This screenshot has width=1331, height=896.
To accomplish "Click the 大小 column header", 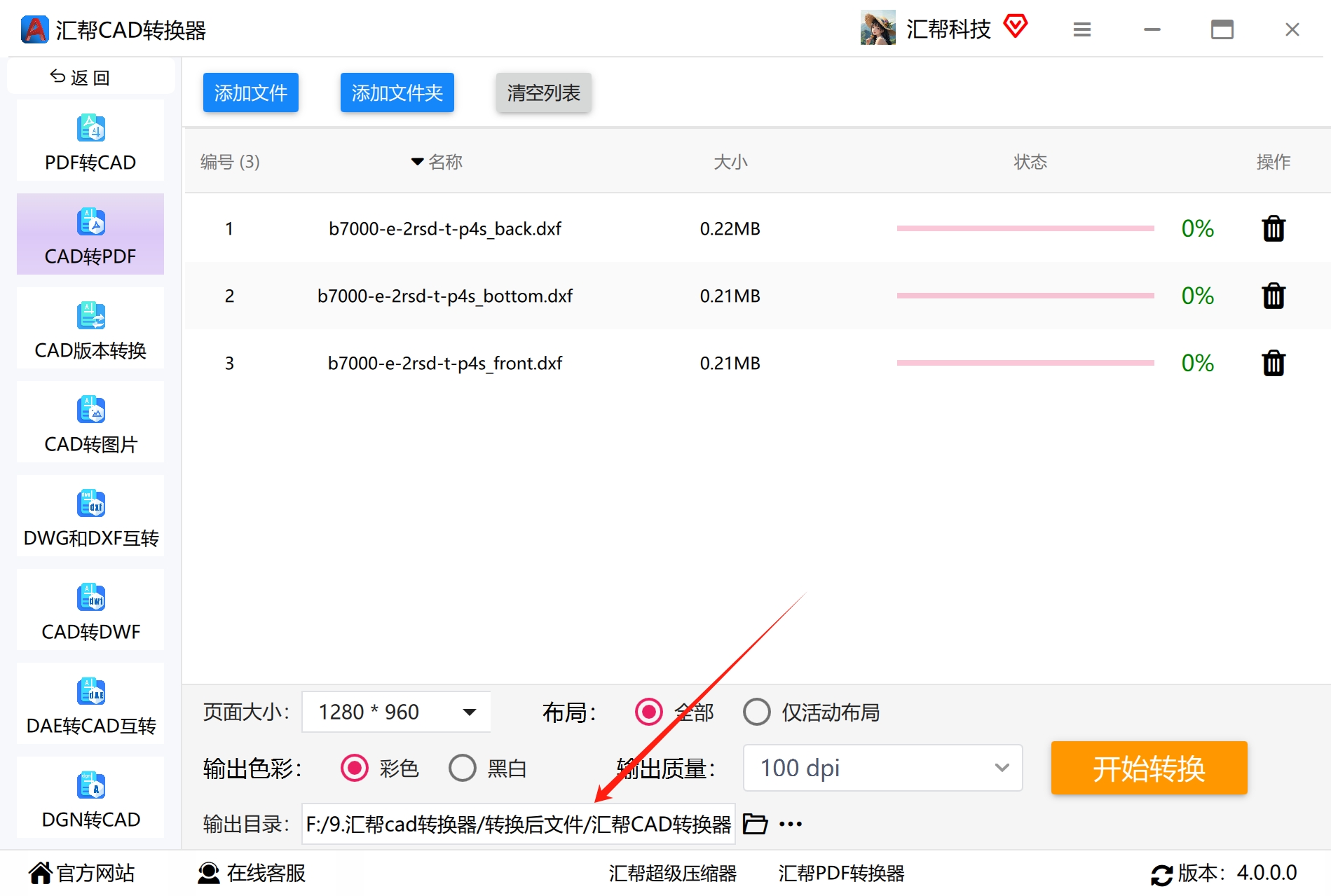I will tap(730, 162).
